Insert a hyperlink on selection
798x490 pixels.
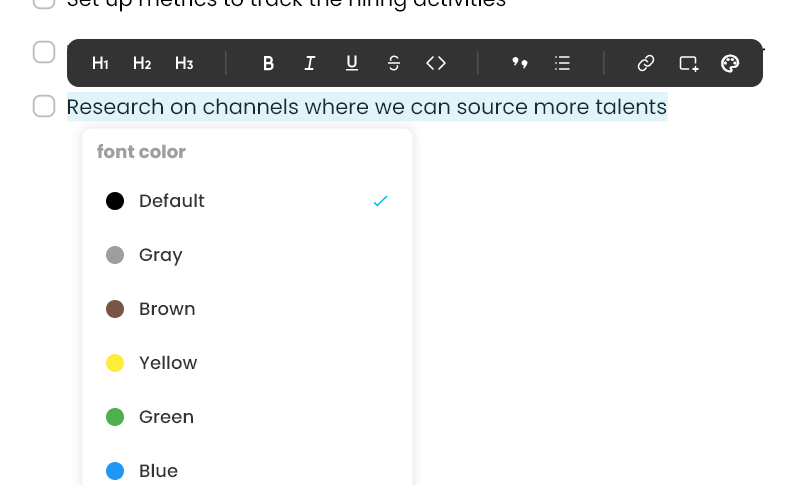click(x=646, y=63)
